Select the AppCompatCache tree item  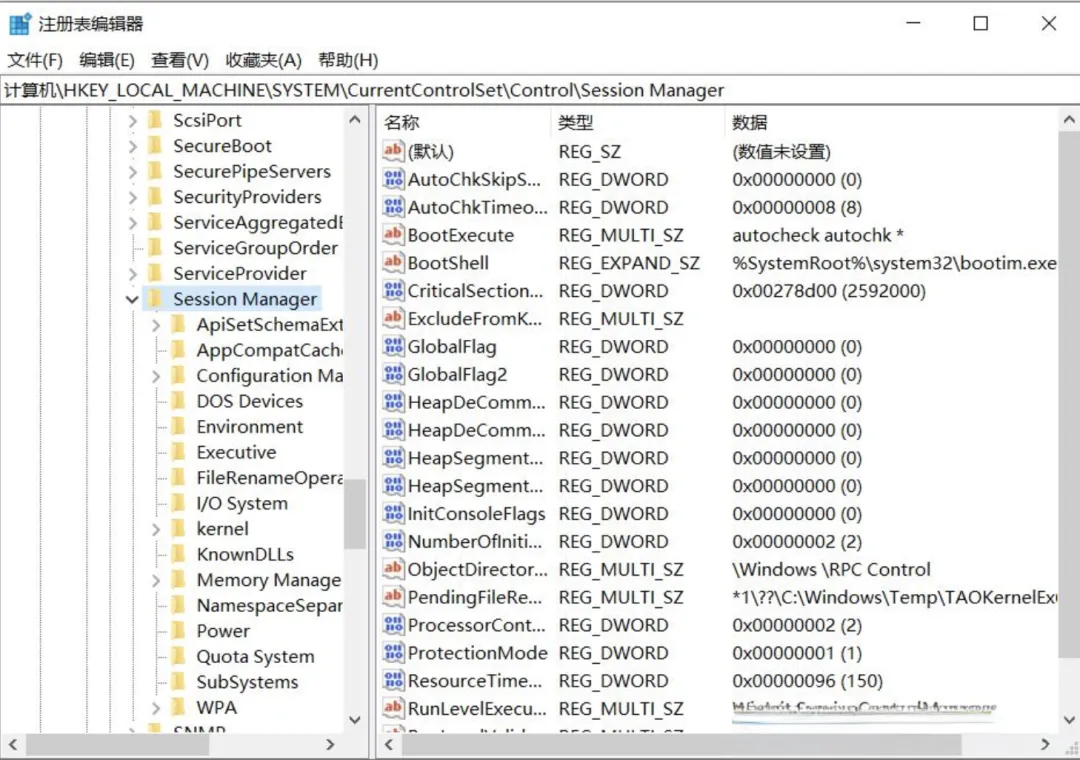(x=269, y=350)
